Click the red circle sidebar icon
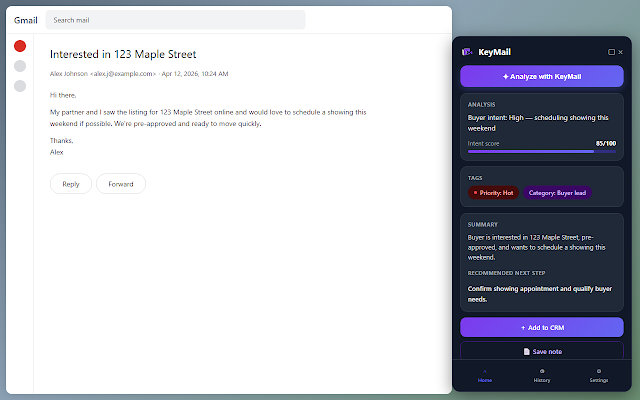This screenshot has height=400, width=640. point(20,46)
